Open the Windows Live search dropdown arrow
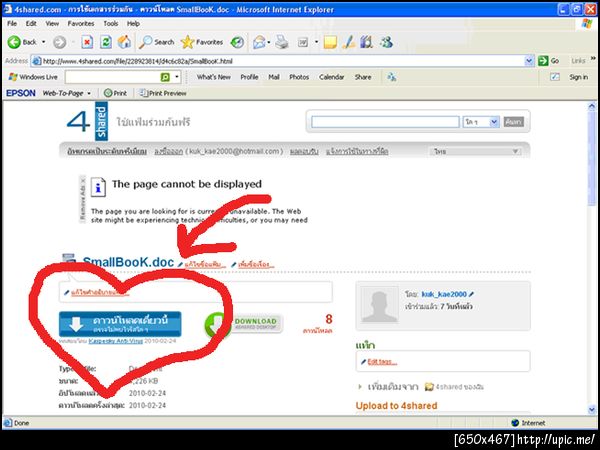 (x=177, y=77)
